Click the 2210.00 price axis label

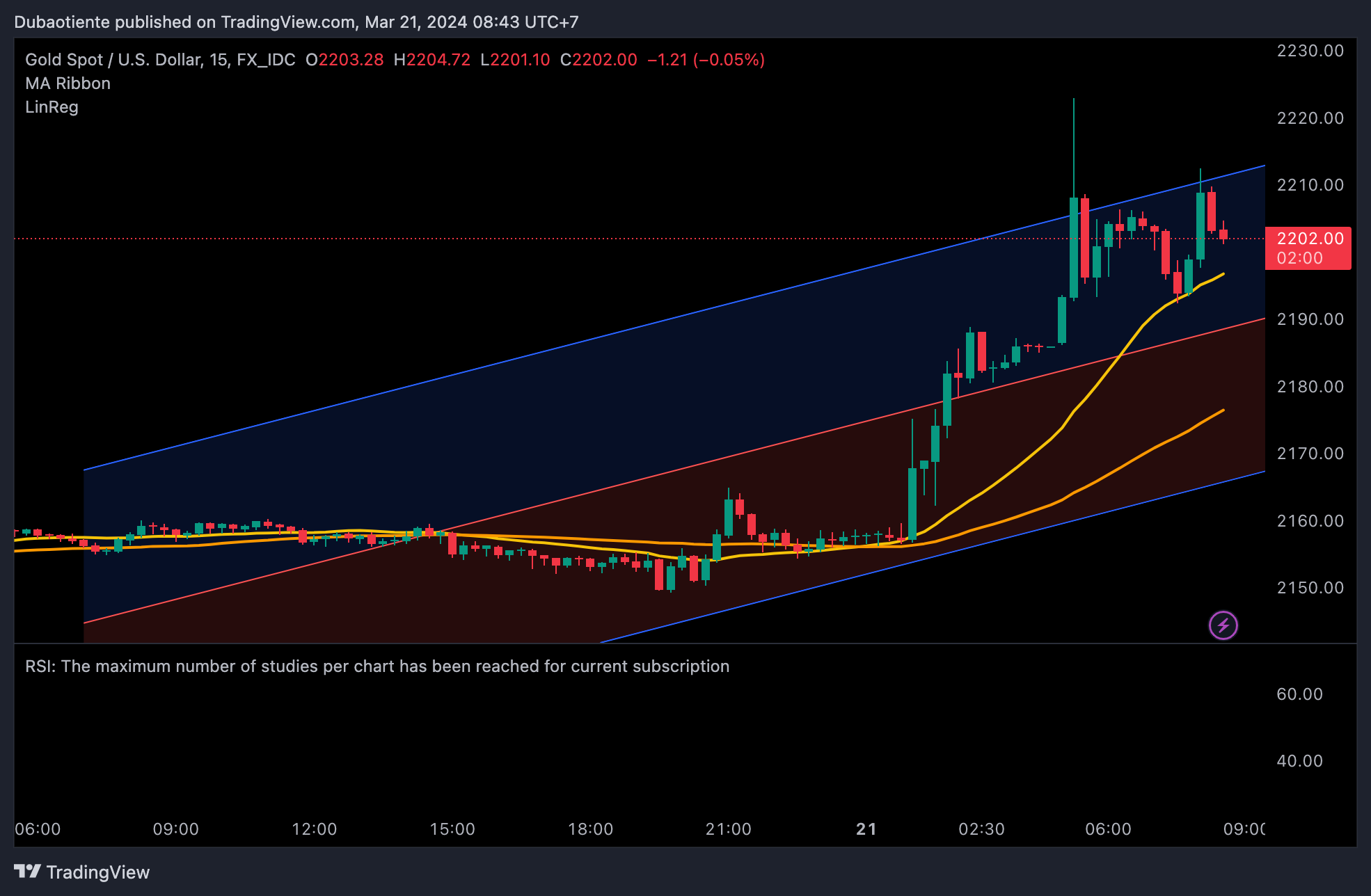[1310, 185]
